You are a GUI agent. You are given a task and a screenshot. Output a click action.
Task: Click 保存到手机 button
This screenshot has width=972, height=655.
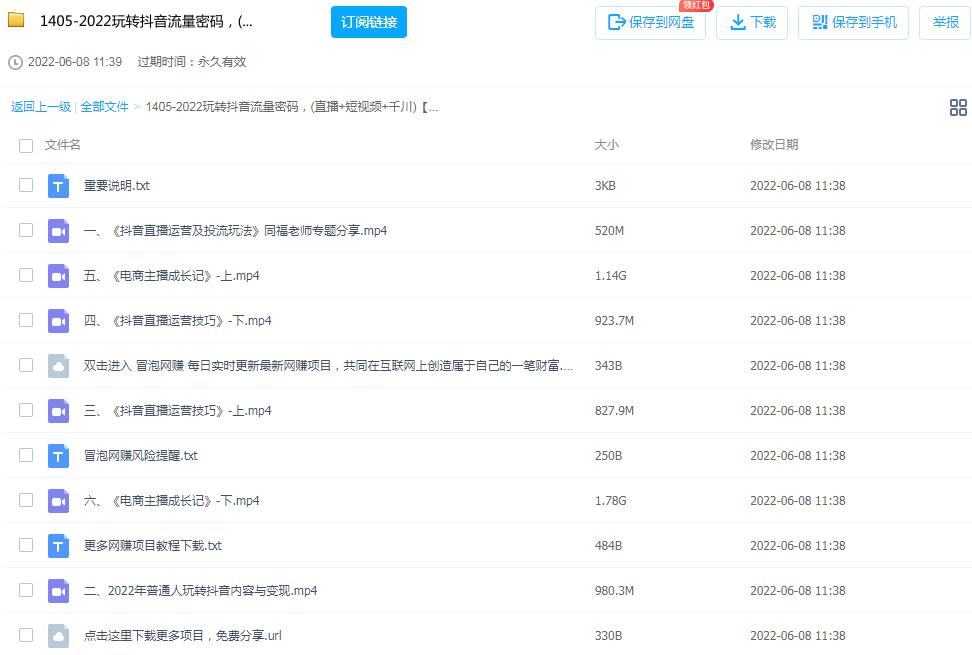(854, 23)
